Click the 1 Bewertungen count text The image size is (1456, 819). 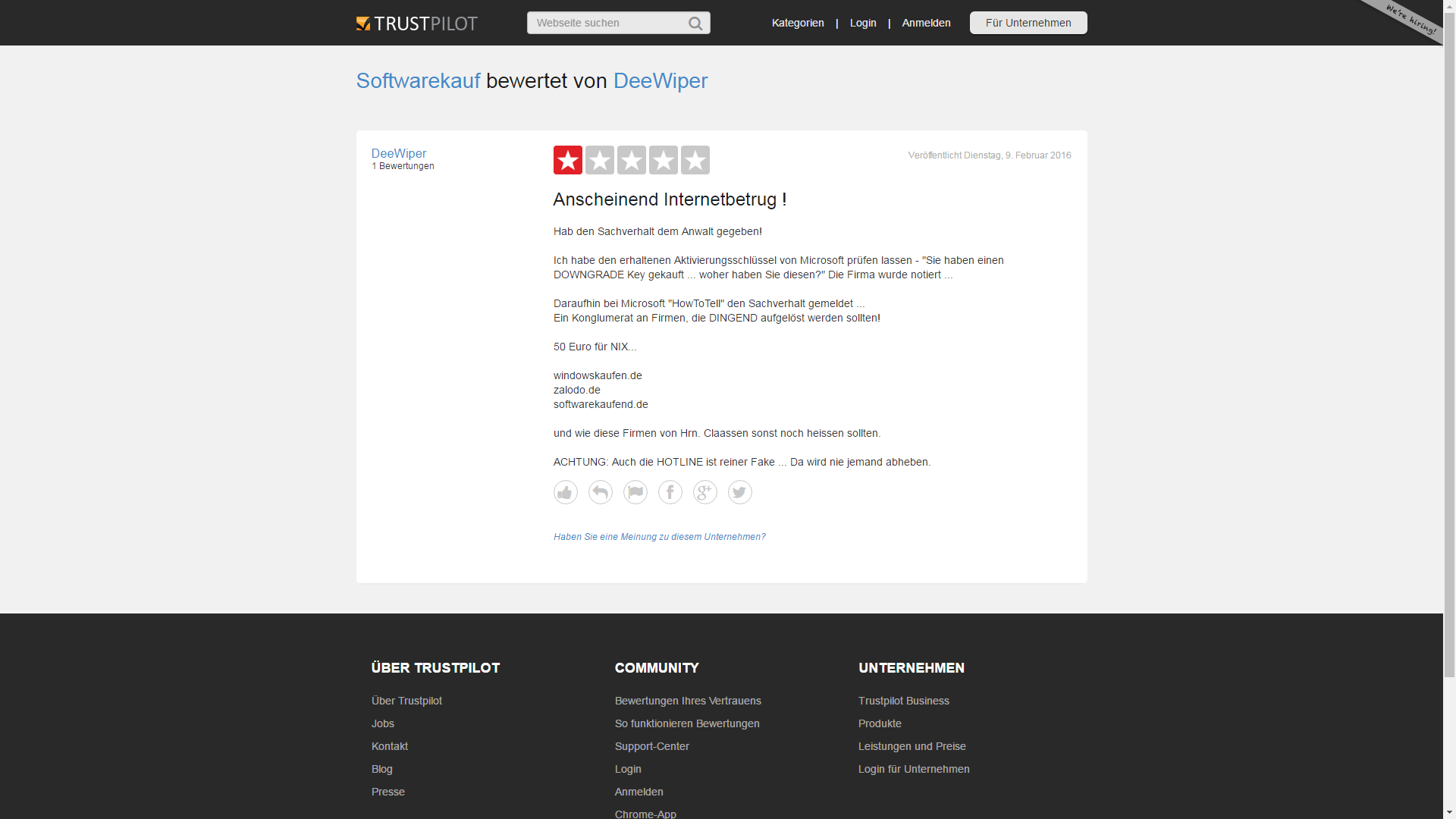[403, 166]
